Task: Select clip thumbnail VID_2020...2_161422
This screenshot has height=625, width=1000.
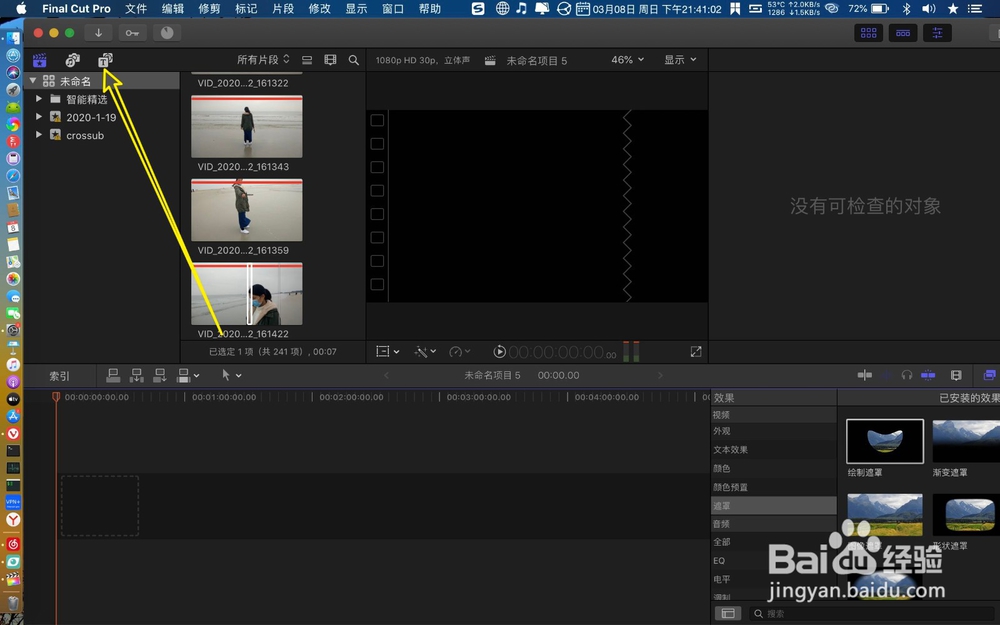Action: click(247, 293)
